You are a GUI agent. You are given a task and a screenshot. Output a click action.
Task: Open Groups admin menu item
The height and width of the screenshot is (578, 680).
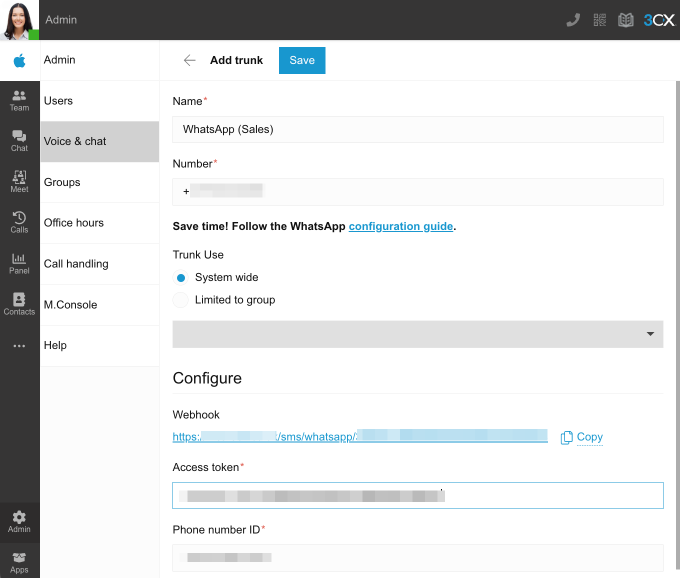pos(100,182)
